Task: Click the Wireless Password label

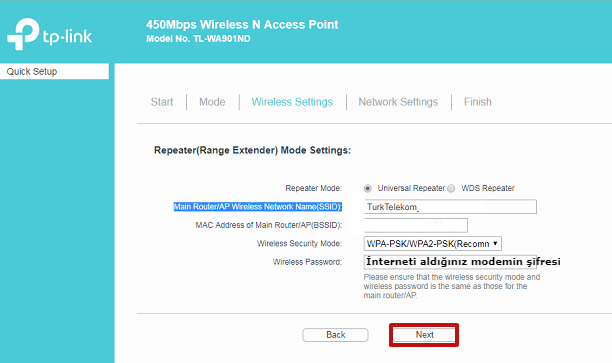Action: [307, 262]
